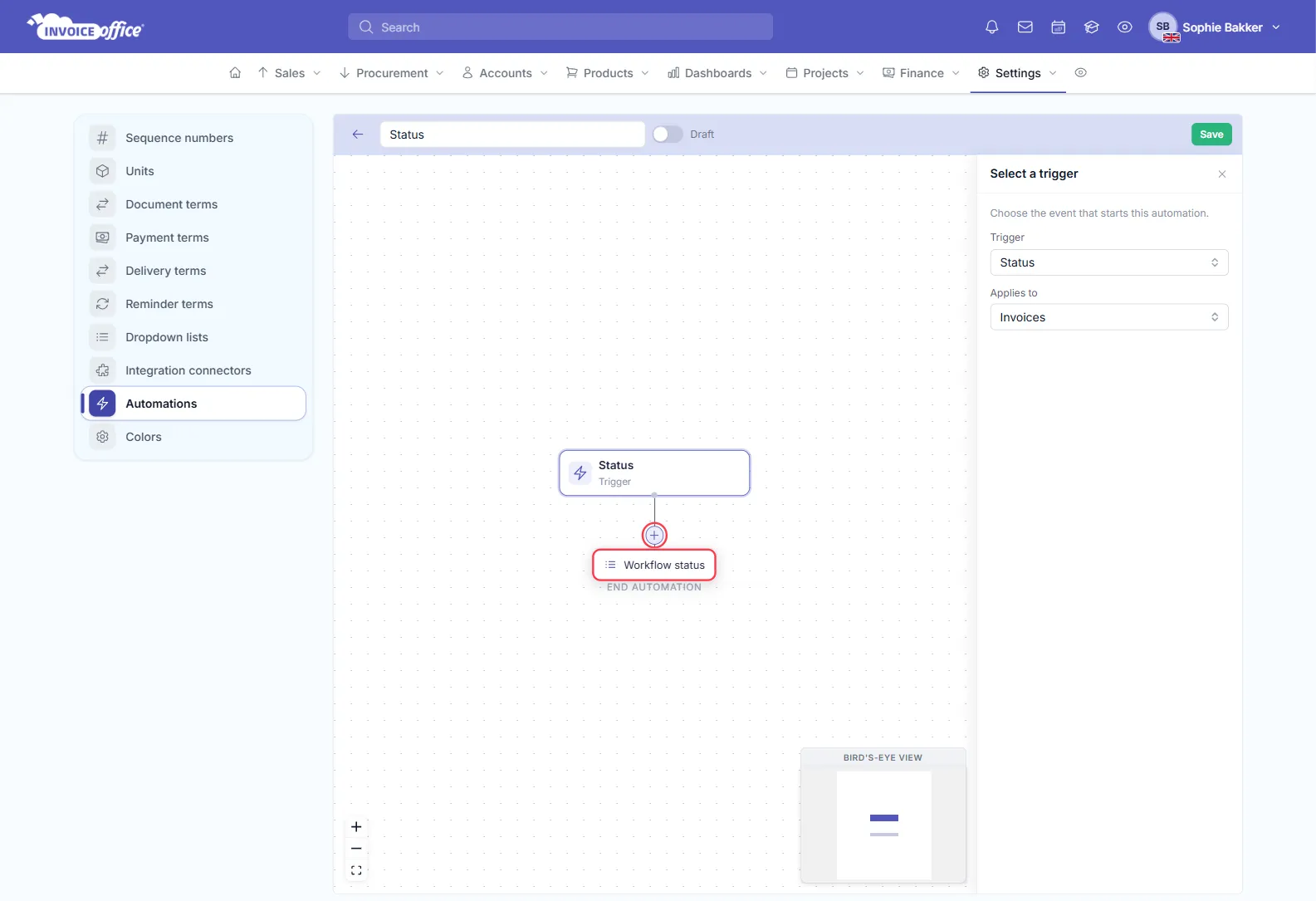Click the graduation cap help icon

pos(1092,27)
